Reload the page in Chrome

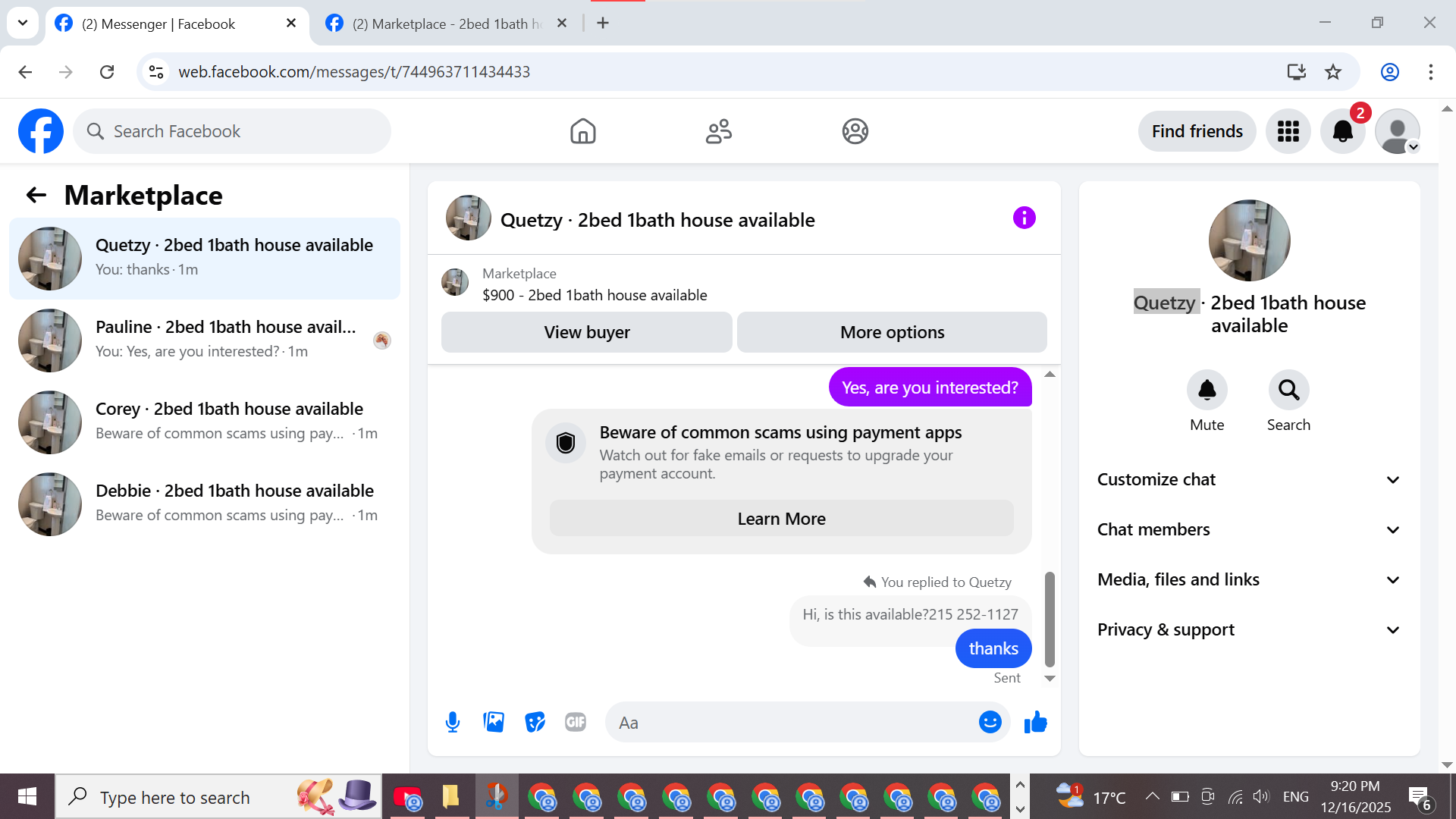[x=107, y=72]
